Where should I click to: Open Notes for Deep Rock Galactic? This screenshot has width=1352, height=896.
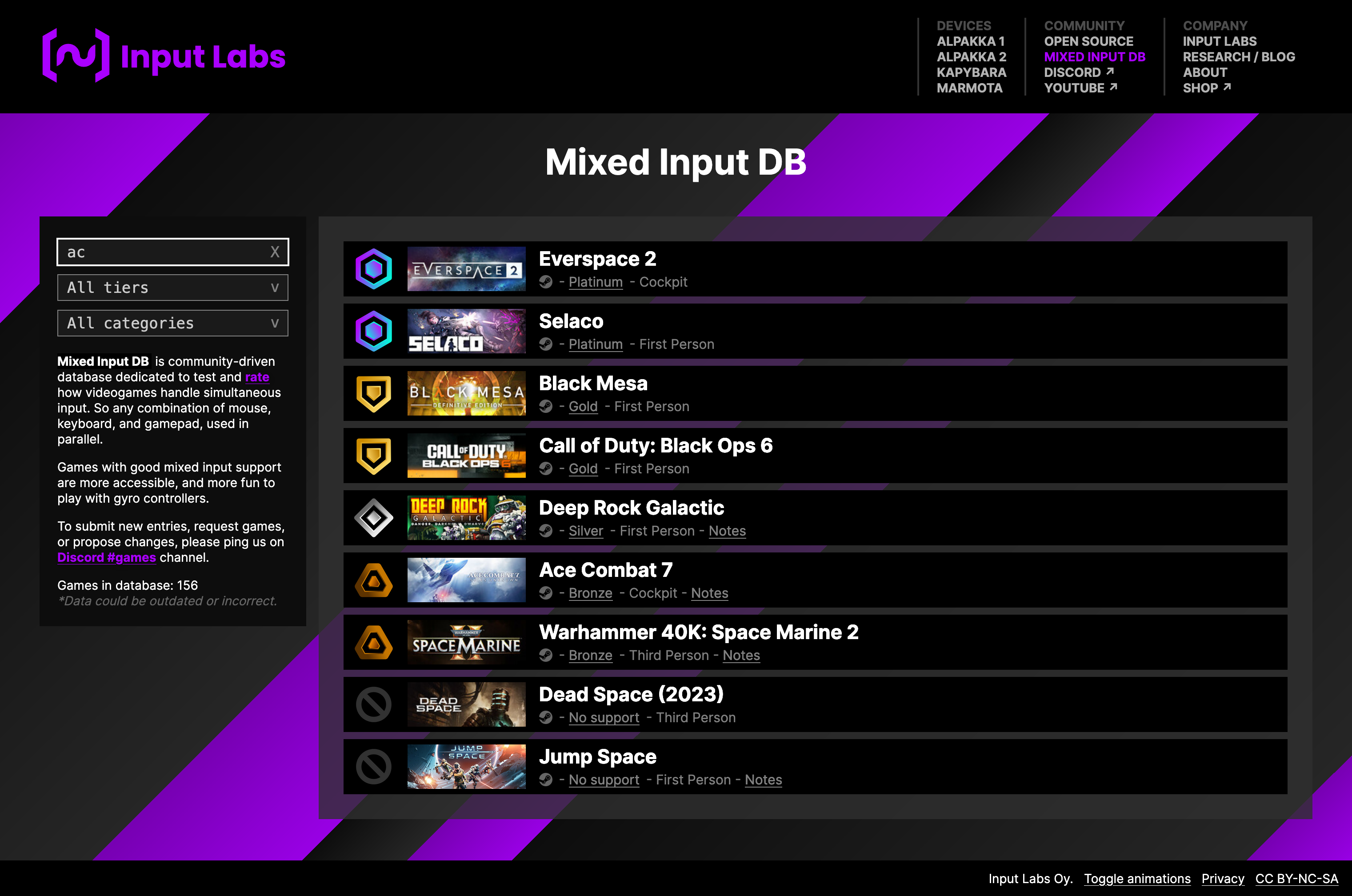(727, 532)
